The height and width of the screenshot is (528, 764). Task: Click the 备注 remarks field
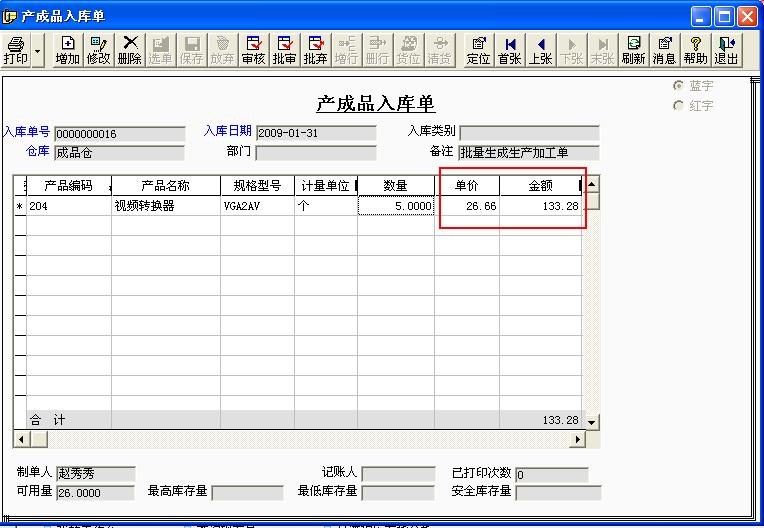point(529,153)
